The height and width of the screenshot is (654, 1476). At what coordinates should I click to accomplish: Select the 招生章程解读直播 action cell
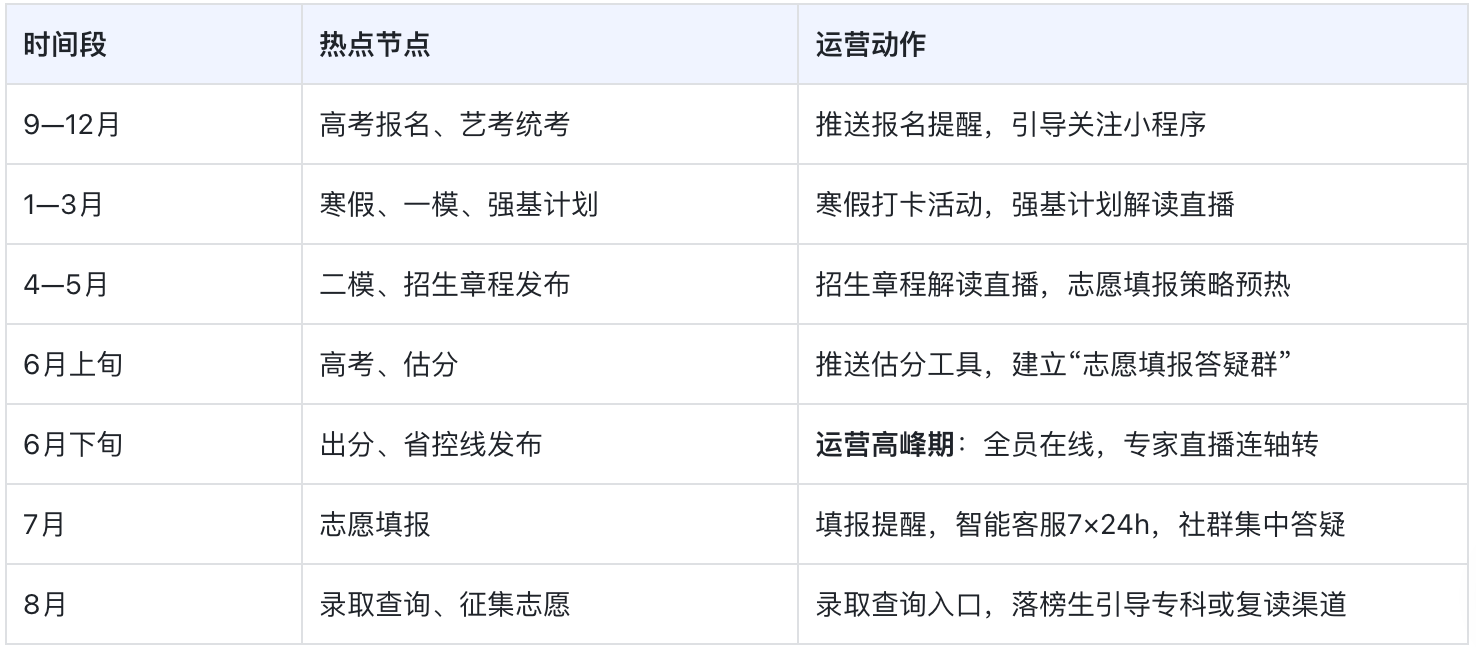coord(1053,285)
